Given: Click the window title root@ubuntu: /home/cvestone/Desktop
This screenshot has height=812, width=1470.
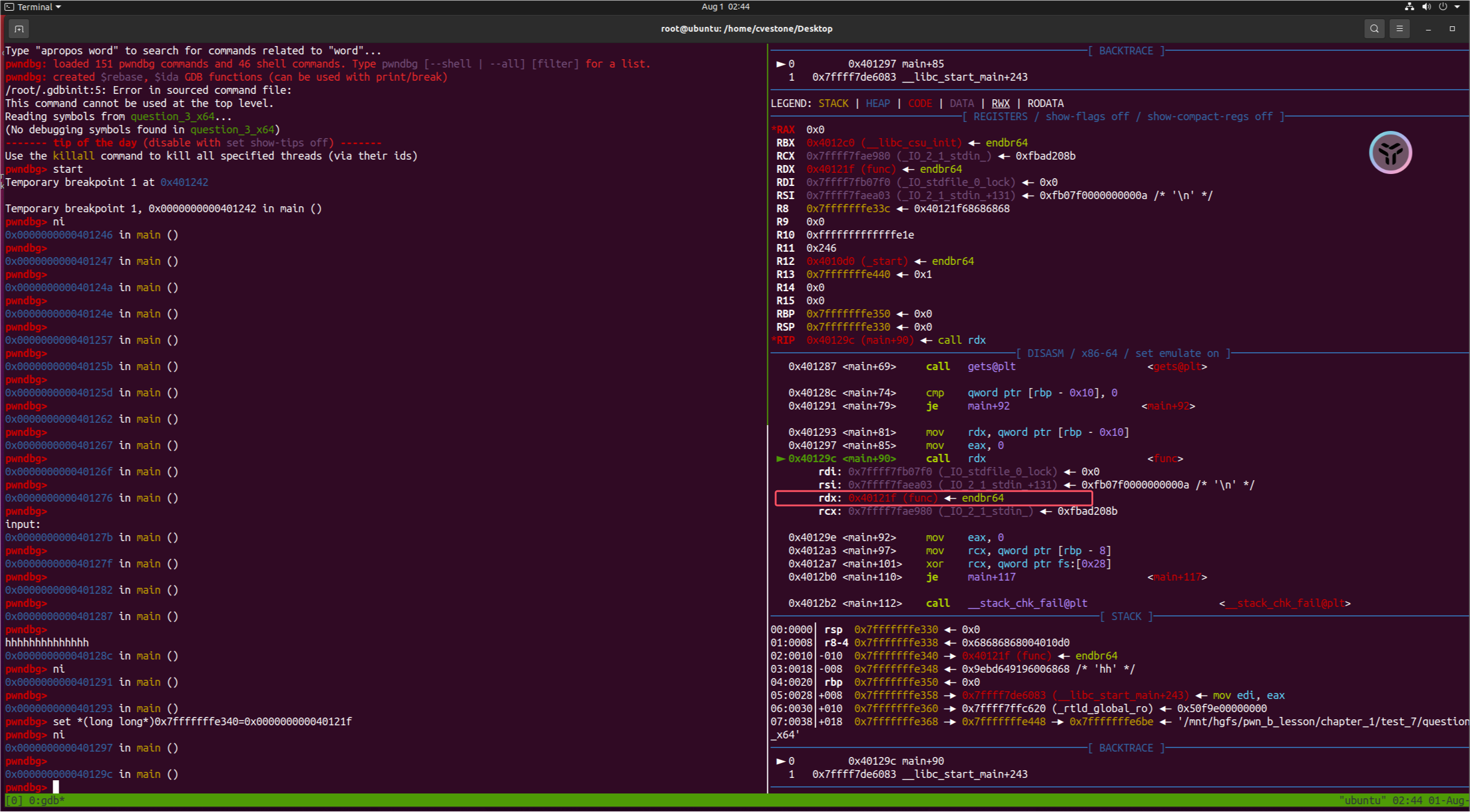Looking at the screenshot, I should pos(746,29).
